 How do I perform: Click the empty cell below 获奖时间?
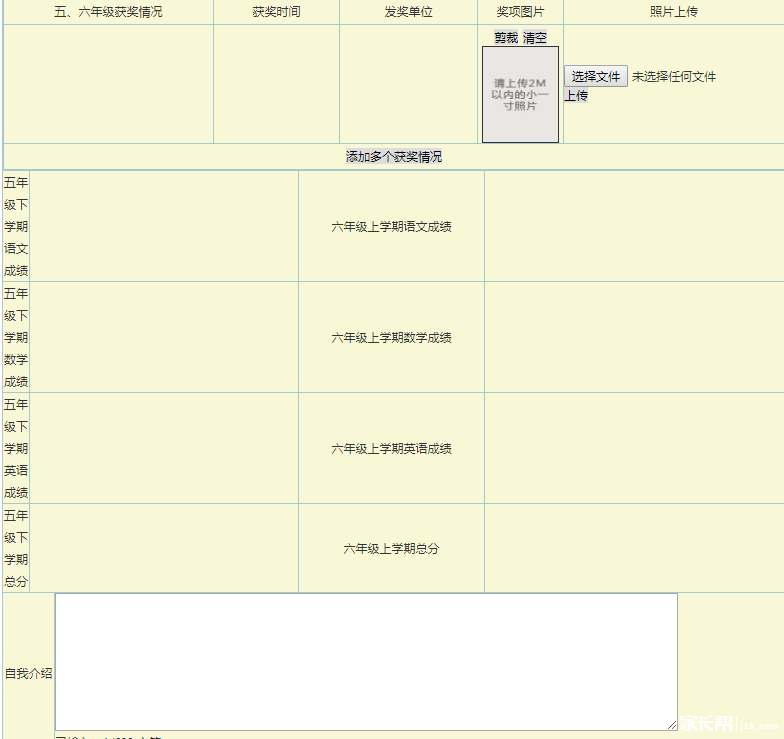tap(276, 84)
